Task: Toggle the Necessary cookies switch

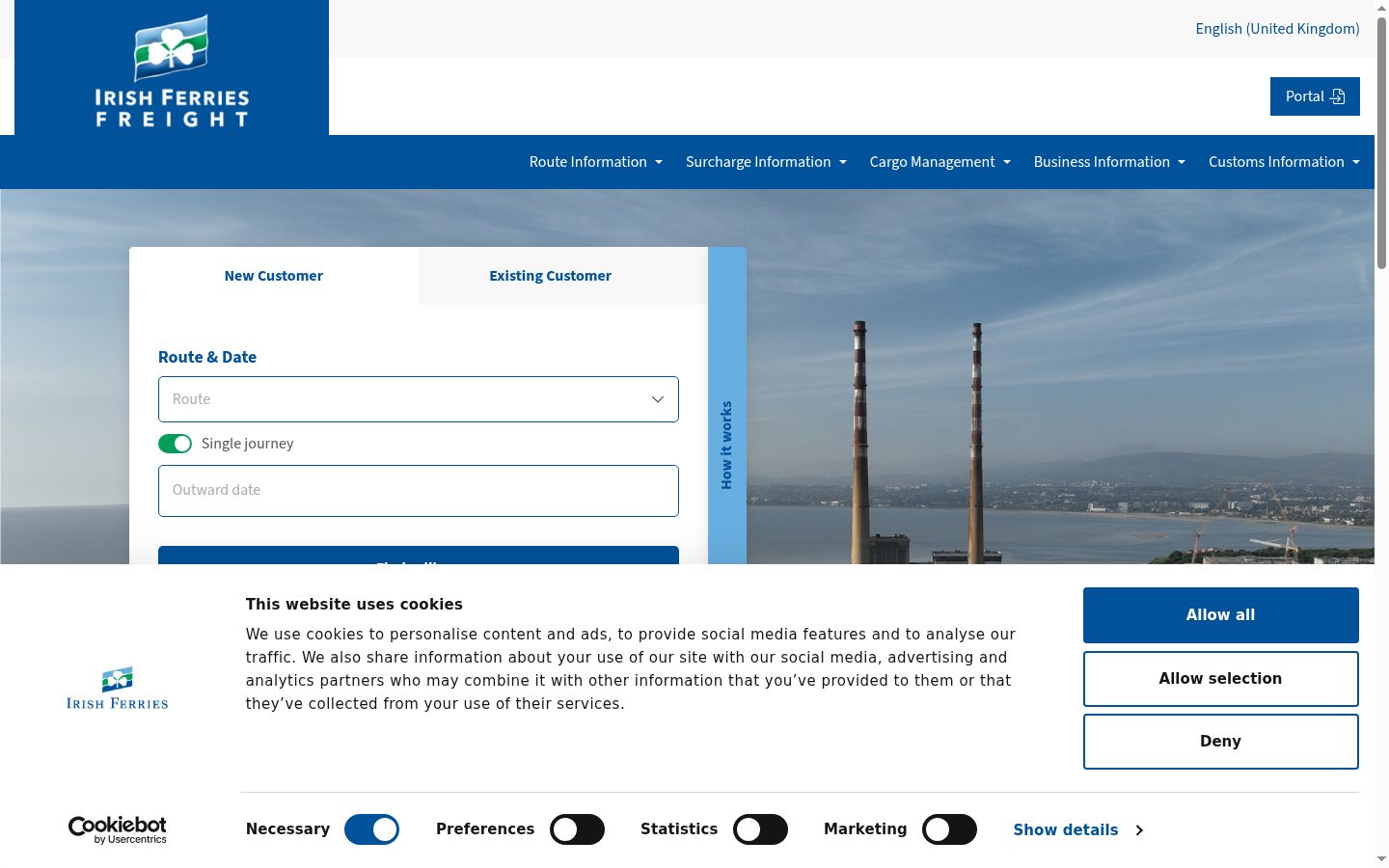Action: click(371, 829)
